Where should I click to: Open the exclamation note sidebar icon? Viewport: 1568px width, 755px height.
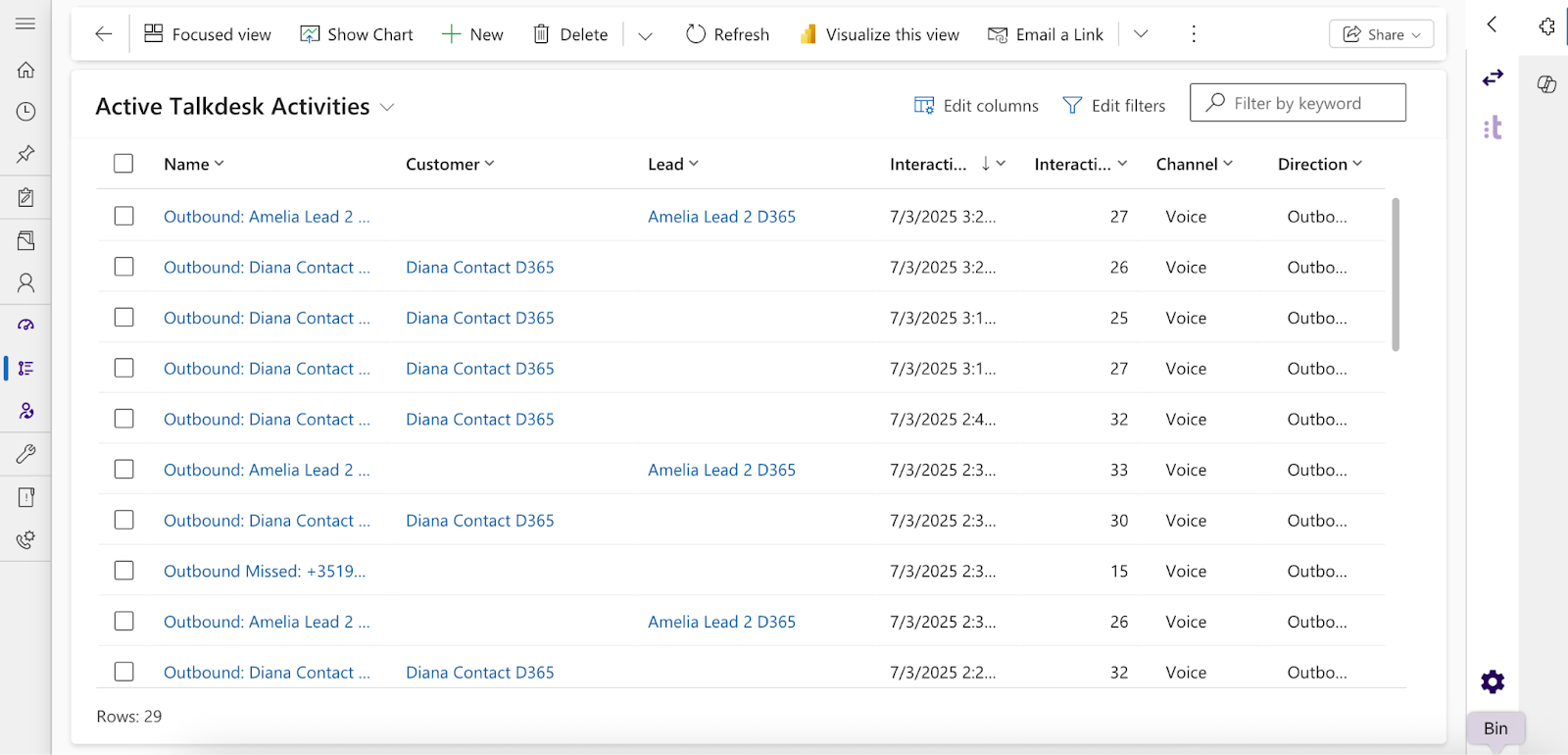click(25, 497)
